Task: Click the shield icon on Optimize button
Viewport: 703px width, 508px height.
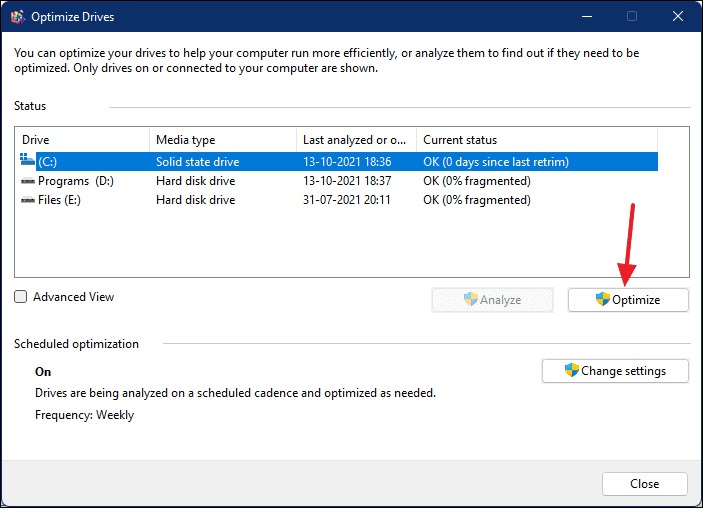Action: coord(603,299)
